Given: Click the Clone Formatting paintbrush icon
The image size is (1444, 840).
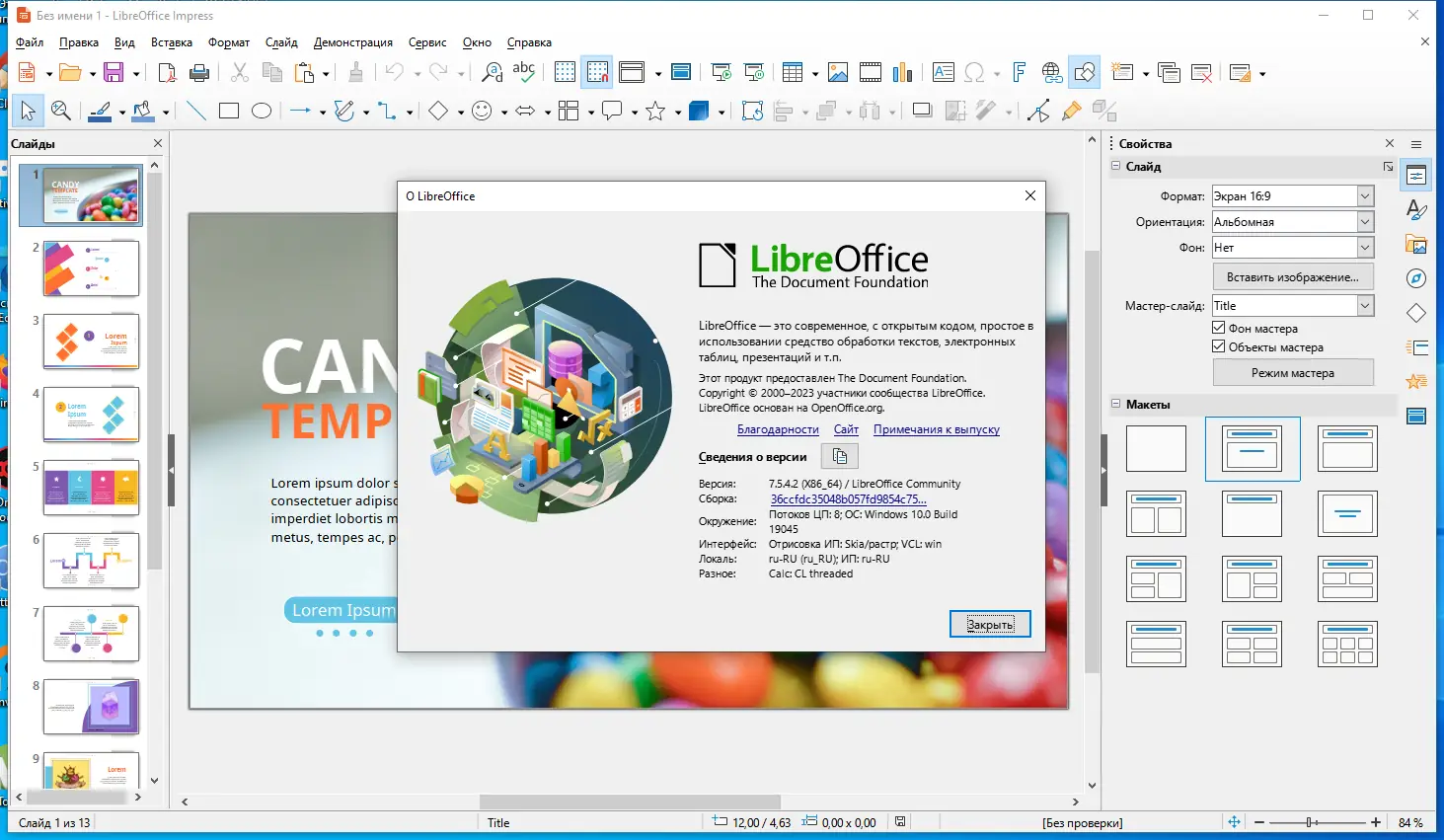Looking at the screenshot, I should (356, 72).
